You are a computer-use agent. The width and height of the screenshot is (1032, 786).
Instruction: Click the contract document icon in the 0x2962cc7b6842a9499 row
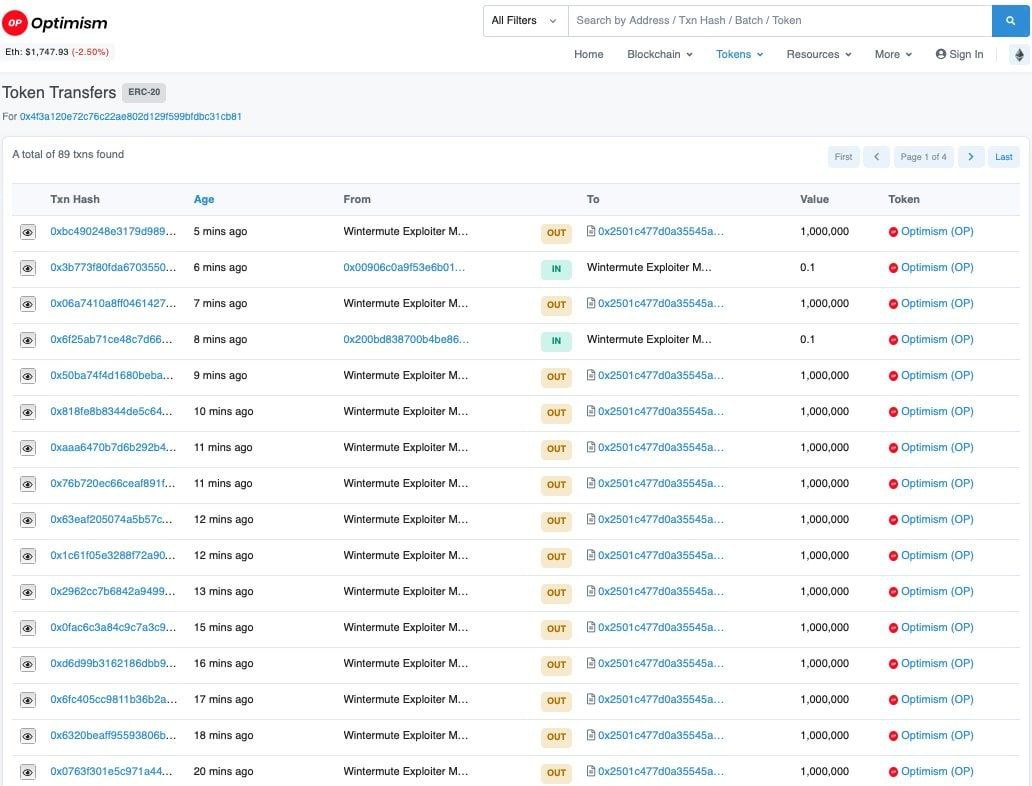click(591, 591)
